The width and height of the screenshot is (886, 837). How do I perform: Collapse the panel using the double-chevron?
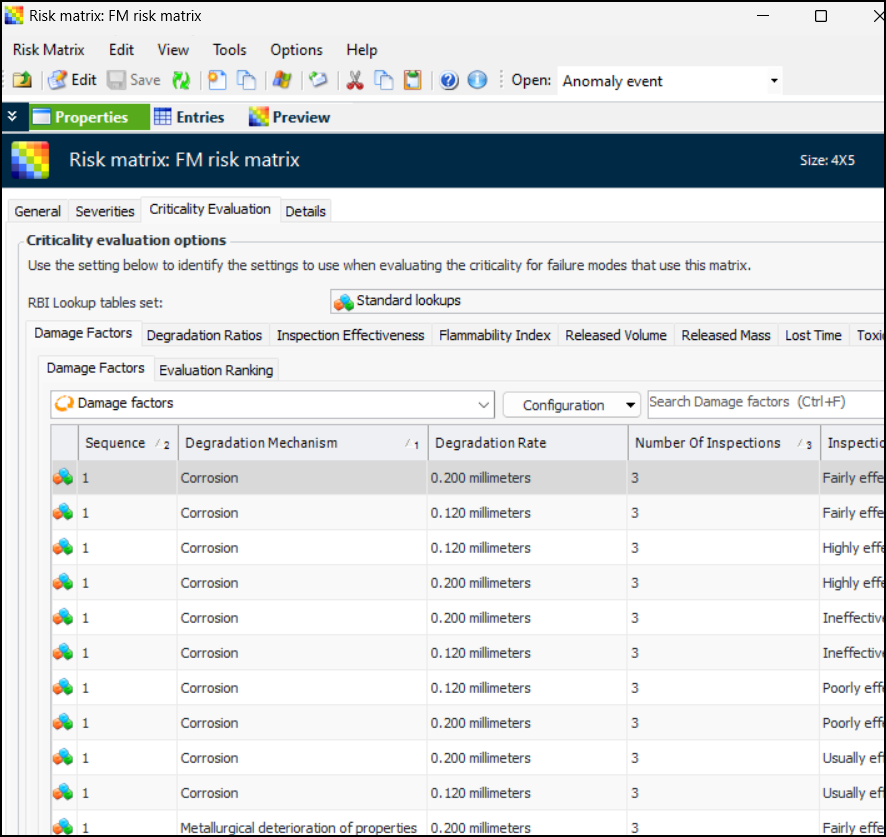(x=12, y=117)
